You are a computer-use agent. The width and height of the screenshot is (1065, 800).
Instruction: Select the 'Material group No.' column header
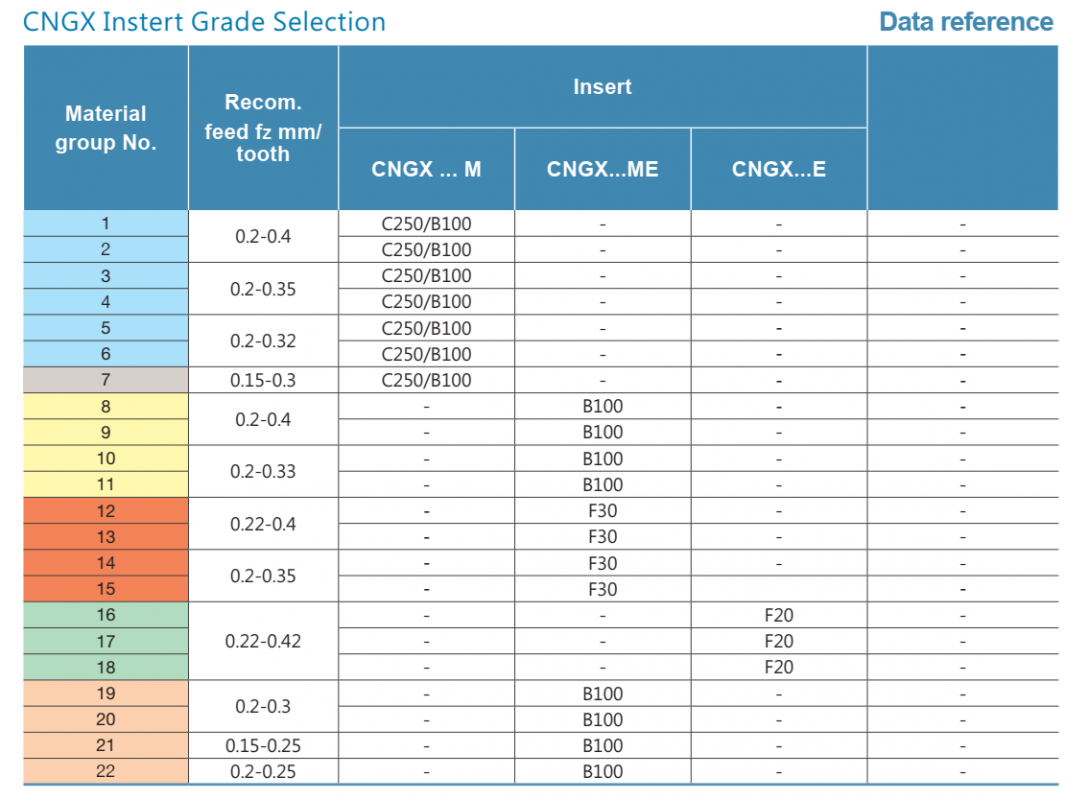(x=106, y=128)
